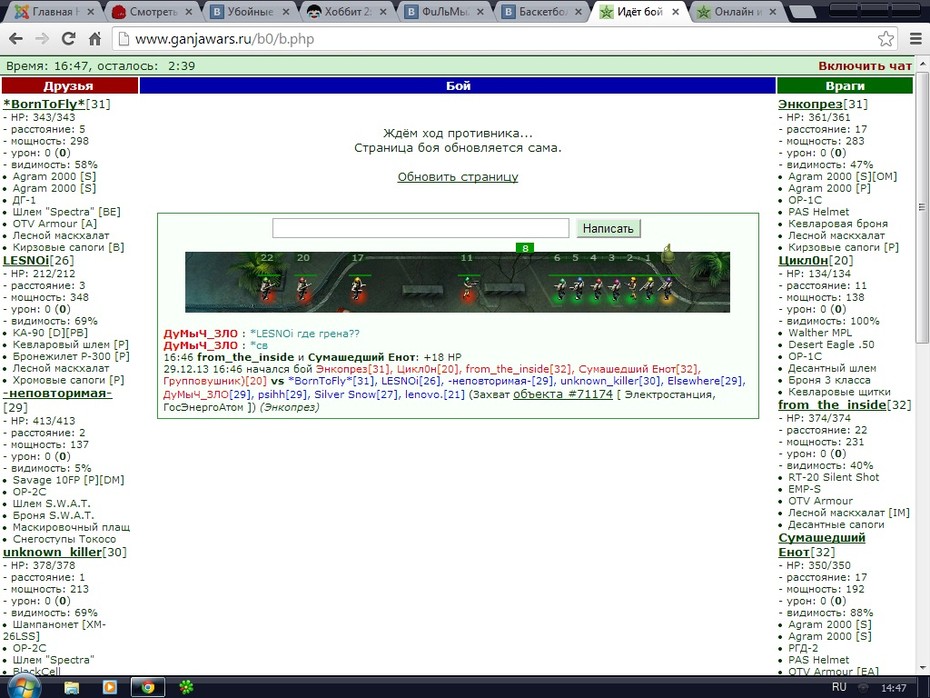
Task: Click the browser forward arrow
Action: click(42, 39)
